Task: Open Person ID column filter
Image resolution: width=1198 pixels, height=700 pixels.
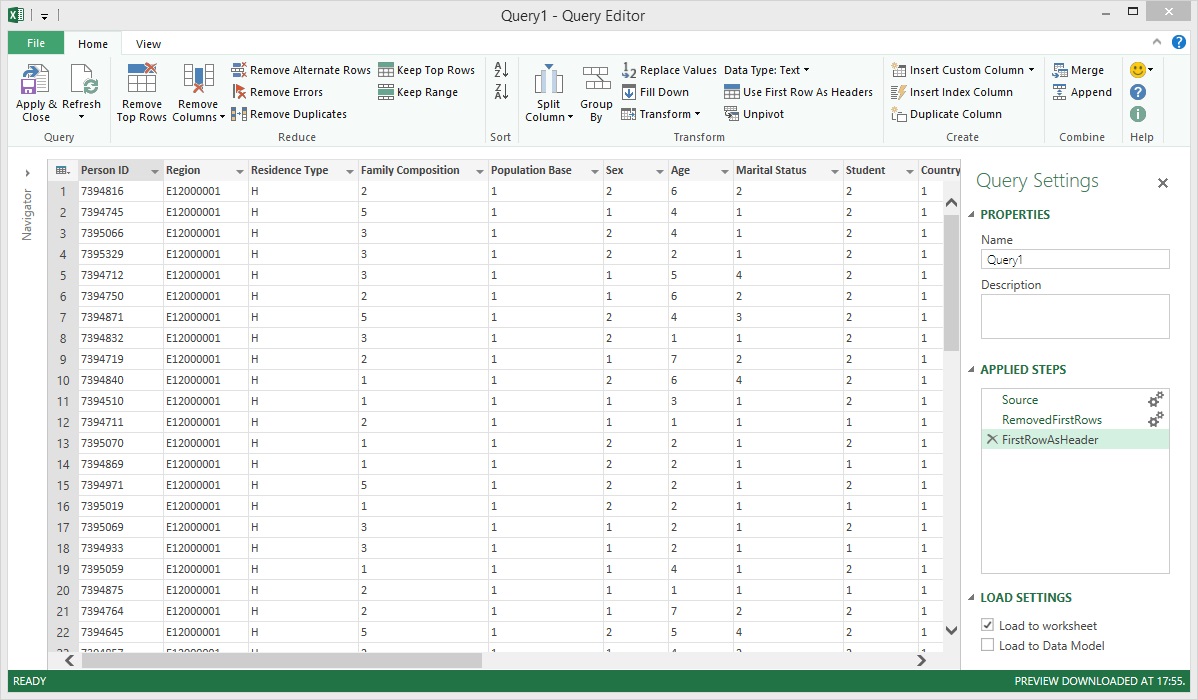Action: click(x=154, y=171)
